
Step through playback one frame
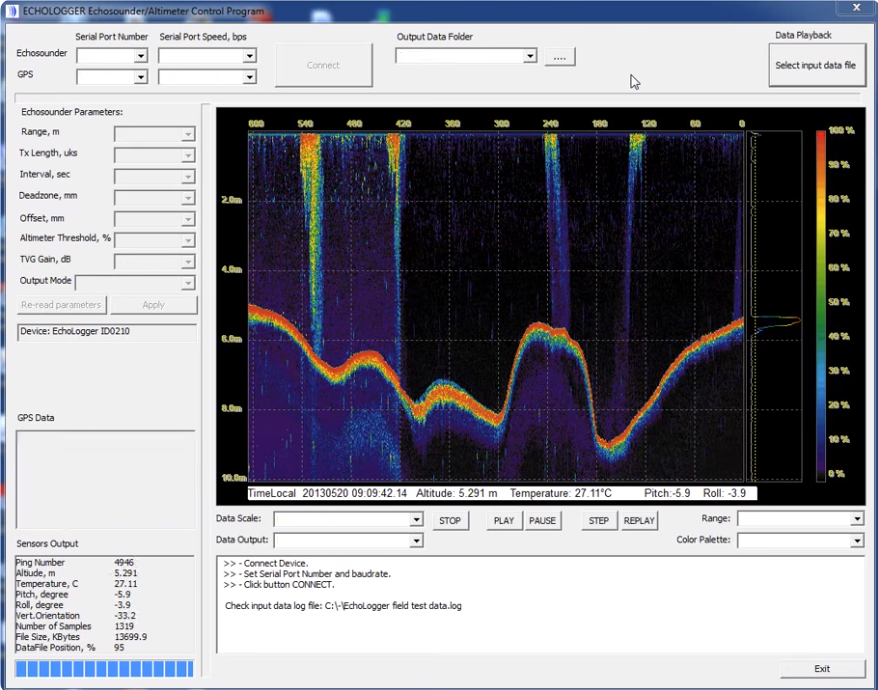598,520
